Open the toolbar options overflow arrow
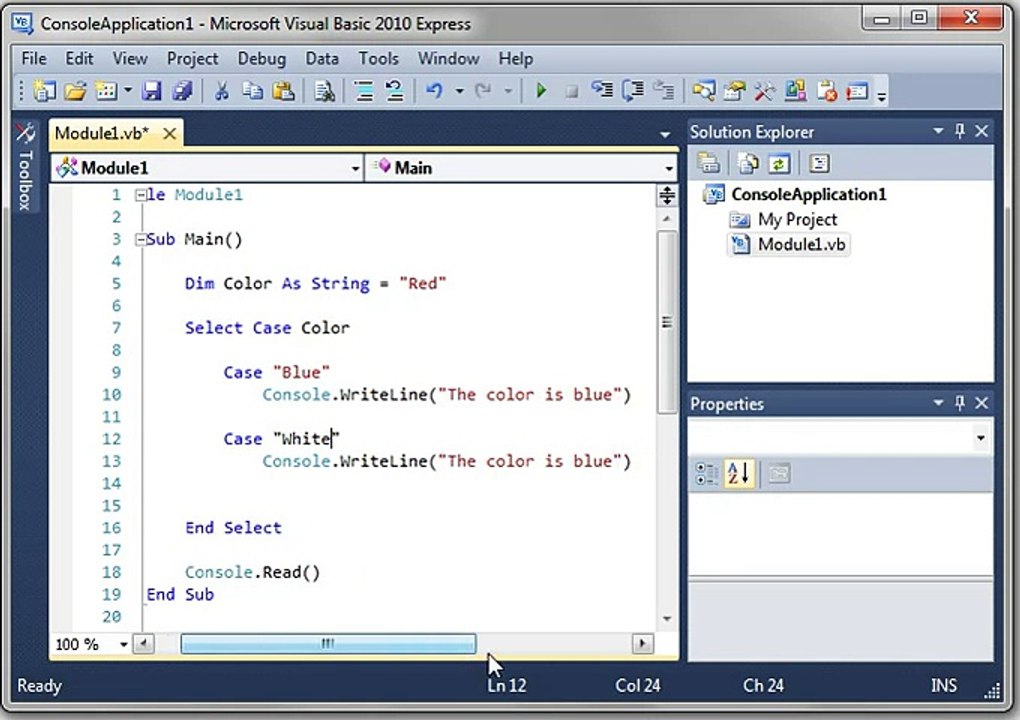Image resolution: width=1020 pixels, height=720 pixels. pos(881,97)
